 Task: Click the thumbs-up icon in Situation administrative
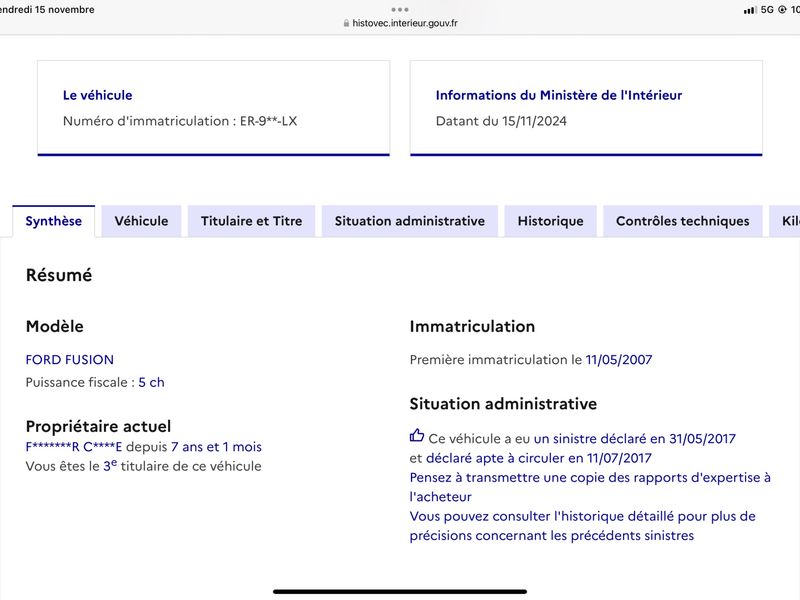(x=417, y=436)
